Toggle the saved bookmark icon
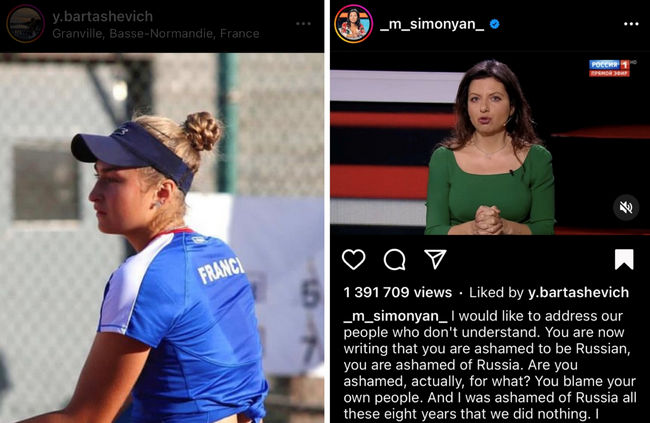650x423 pixels. point(624,259)
